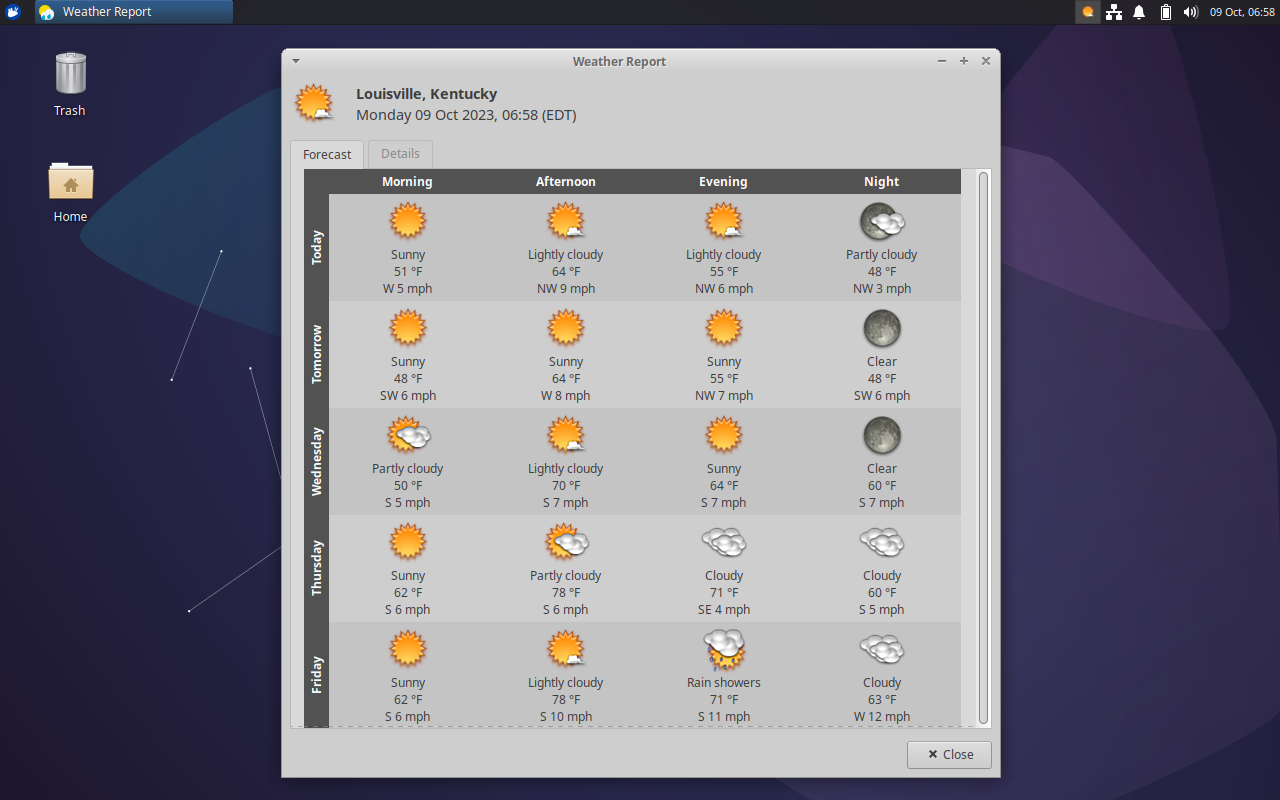
Task: Click the lightly cloudy icon for Wednesday Afternoon
Action: [x=566, y=435]
